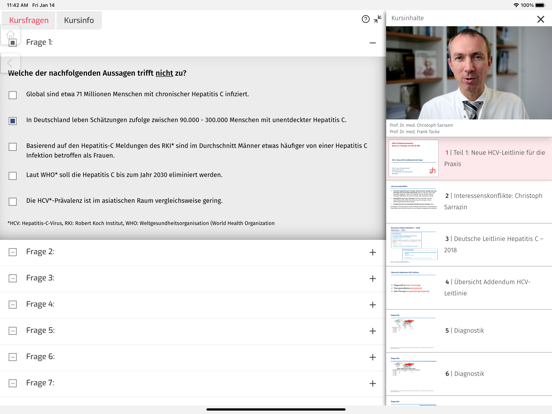Check the 'Männer etwas häufiger' RKI answer
The height and width of the screenshot is (414, 552).
tap(12, 146)
